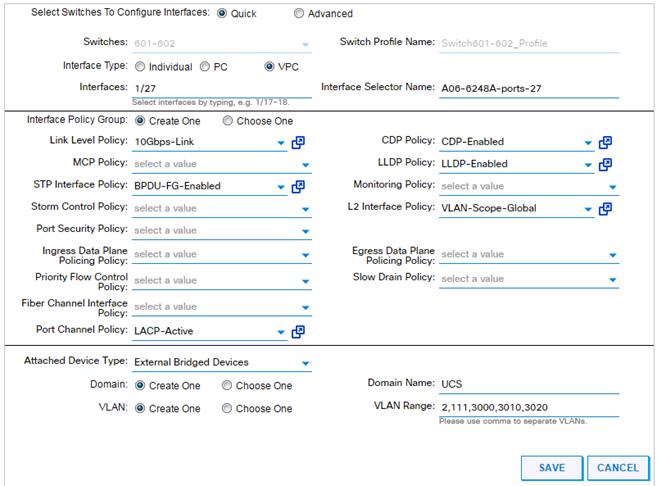The height and width of the screenshot is (486, 657).
Task: Expand the LLDP Policy dropdown
Action: 588,165
